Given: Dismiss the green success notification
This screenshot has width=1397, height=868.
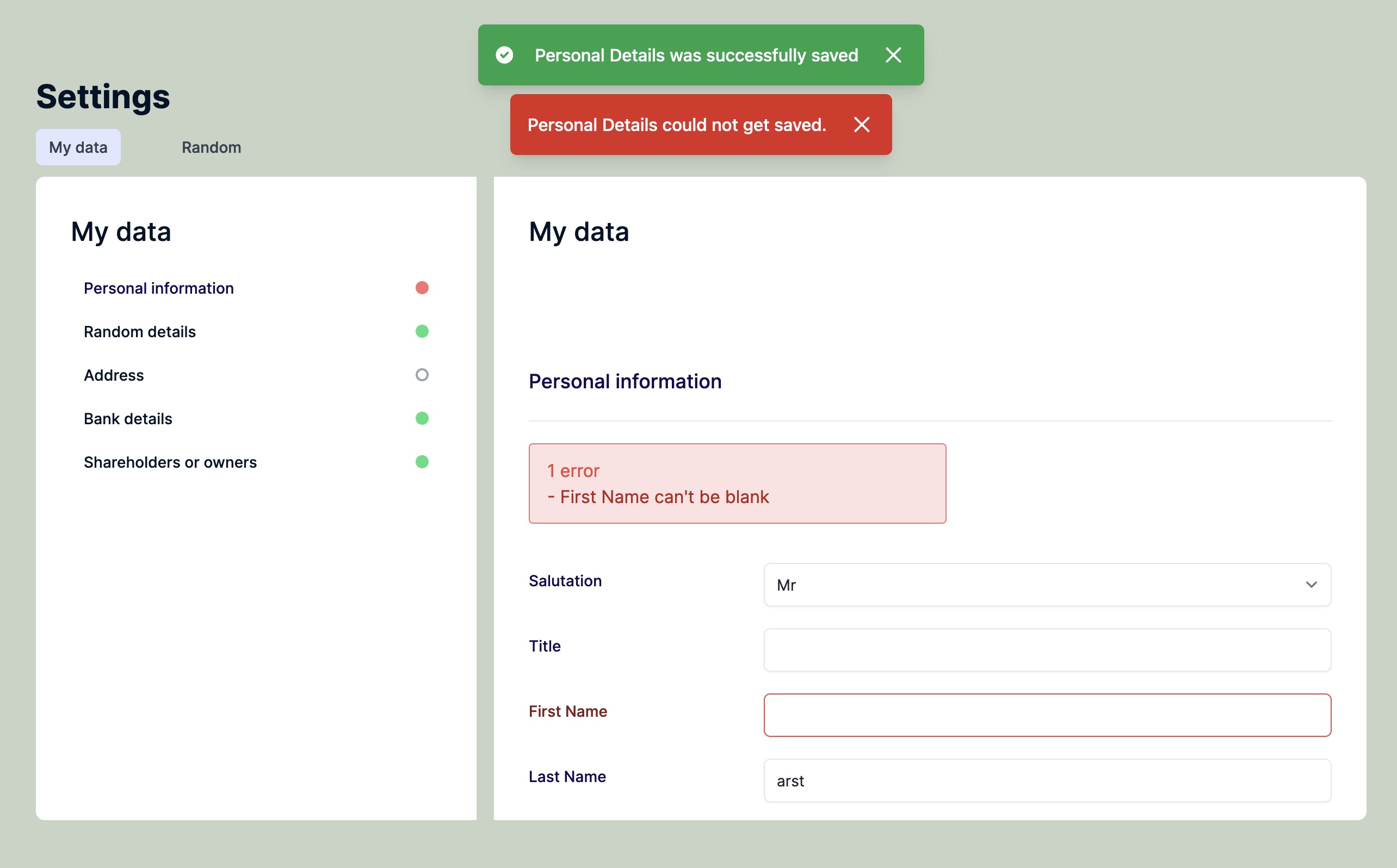Looking at the screenshot, I should (x=893, y=55).
